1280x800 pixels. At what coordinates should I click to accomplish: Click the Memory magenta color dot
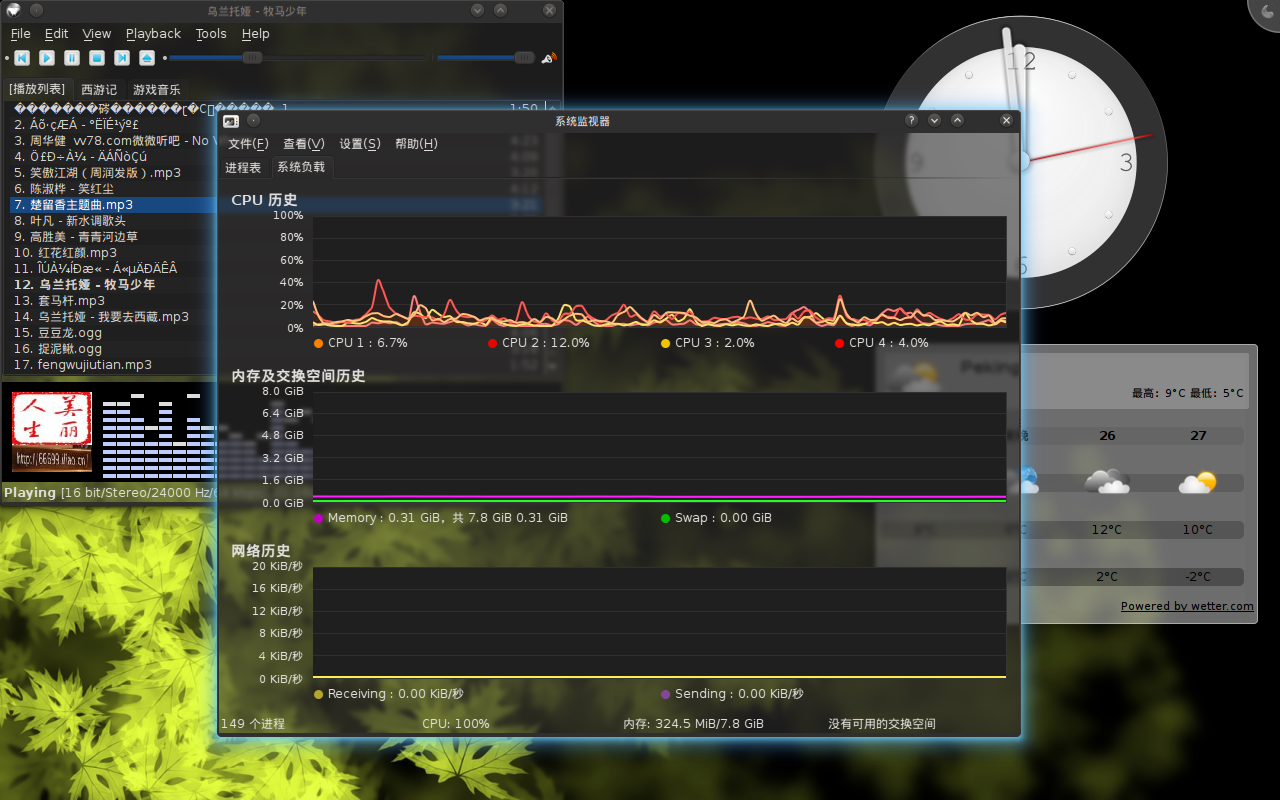click(x=318, y=518)
